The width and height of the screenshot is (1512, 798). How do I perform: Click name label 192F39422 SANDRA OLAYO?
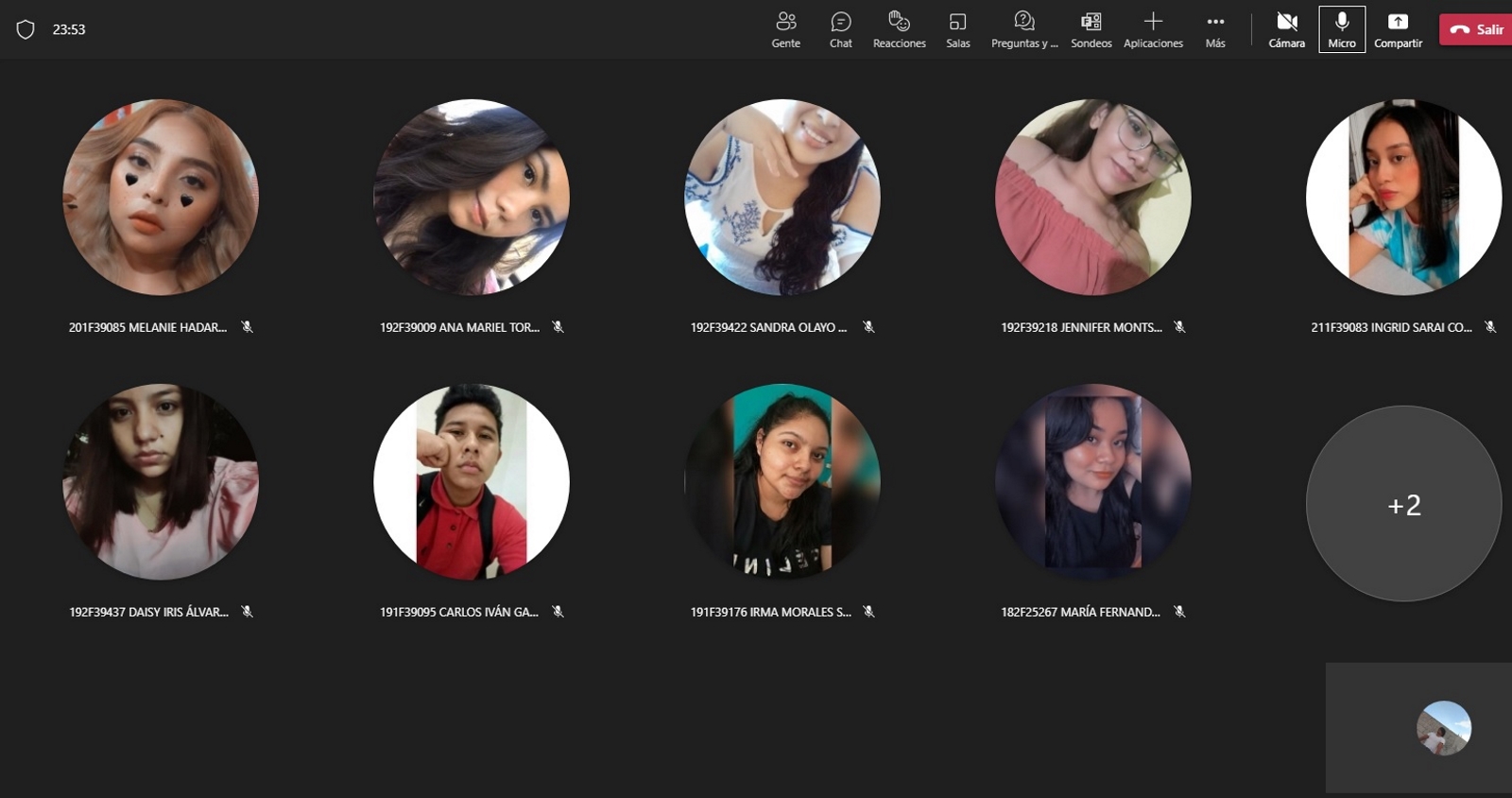[x=768, y=328]
